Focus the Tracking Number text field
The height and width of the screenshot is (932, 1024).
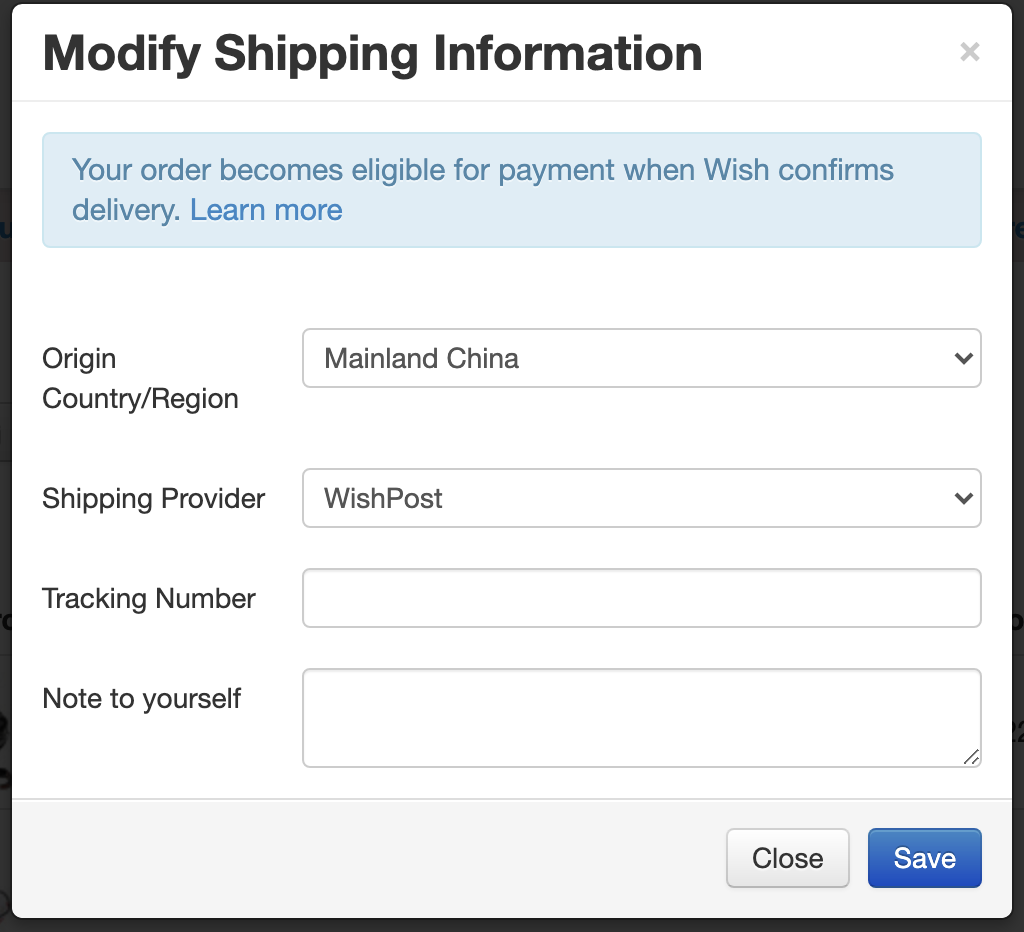coord(641,598)
